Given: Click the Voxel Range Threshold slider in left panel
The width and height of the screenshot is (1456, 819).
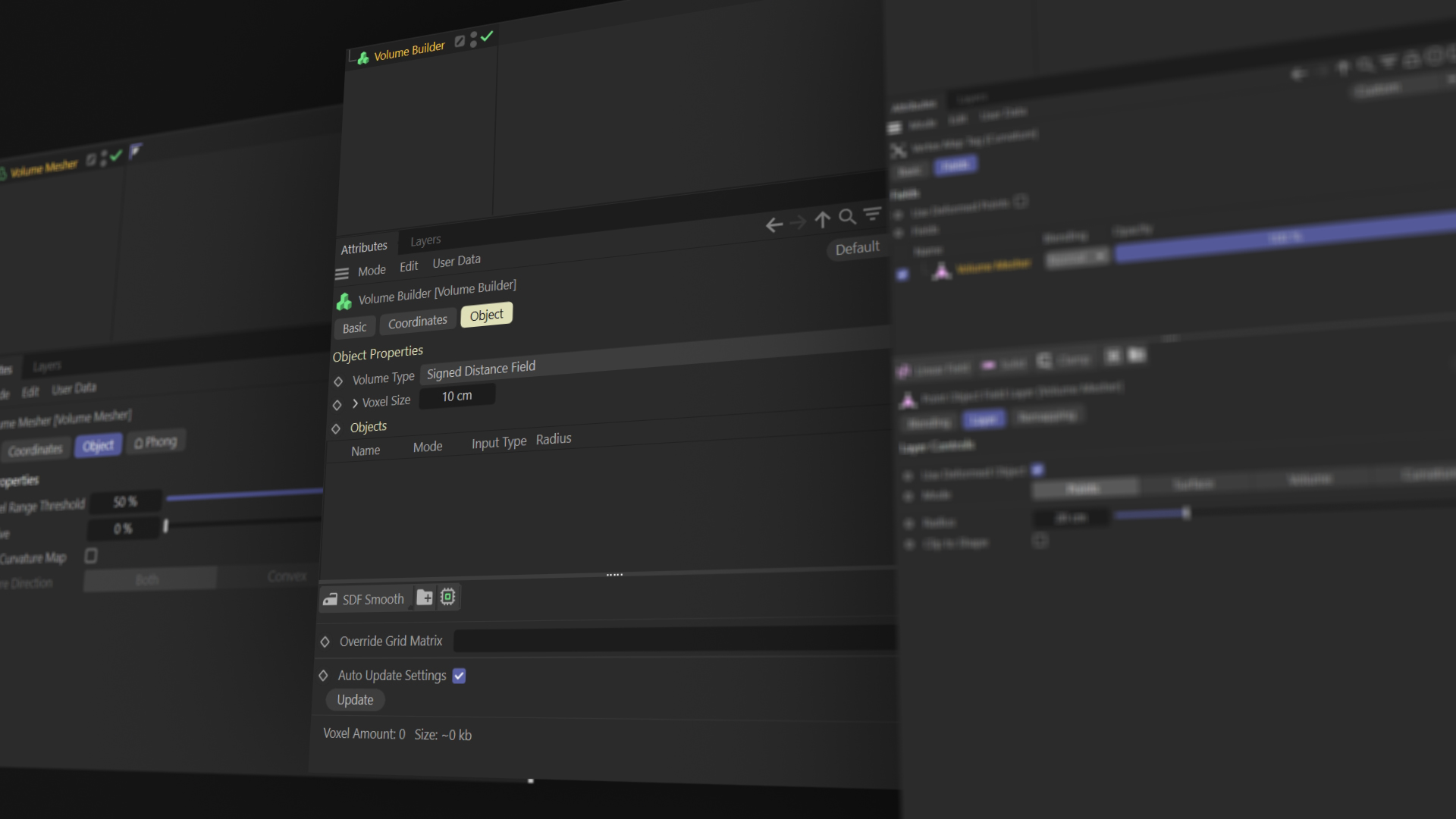Looking at the screenshot, I should [244, 494].
